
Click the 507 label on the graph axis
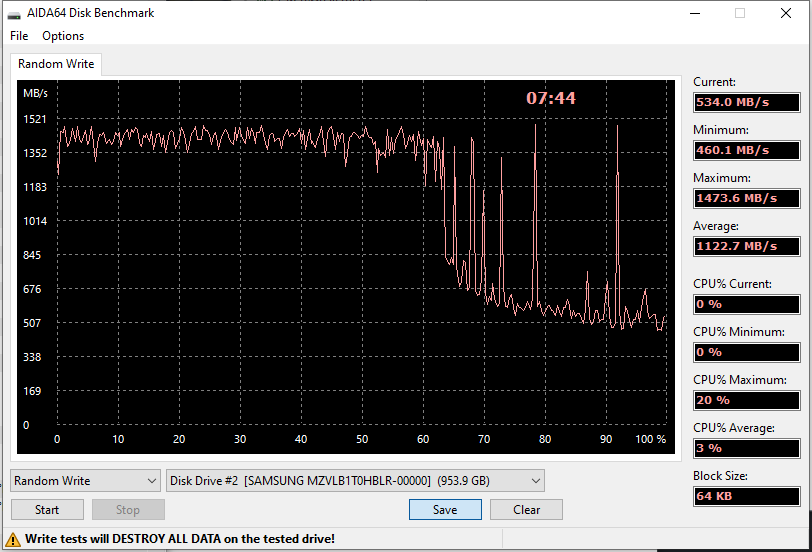pos(32,323)
